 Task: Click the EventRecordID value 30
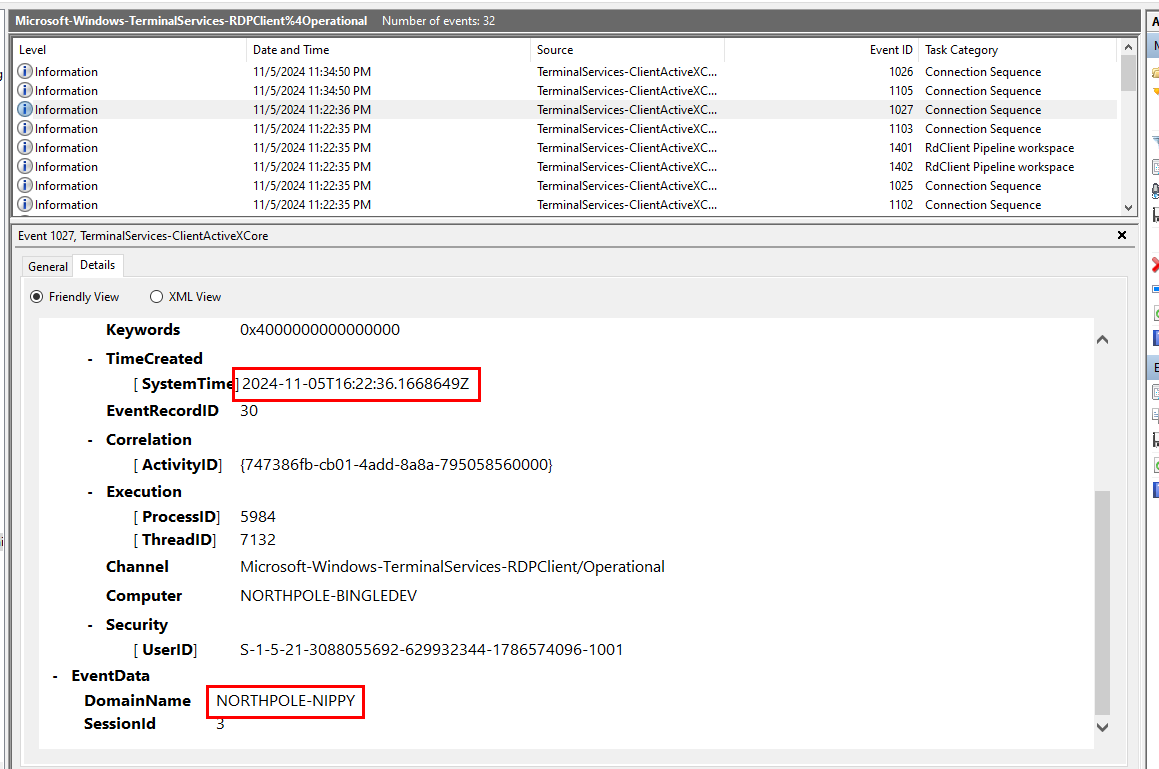248,411
